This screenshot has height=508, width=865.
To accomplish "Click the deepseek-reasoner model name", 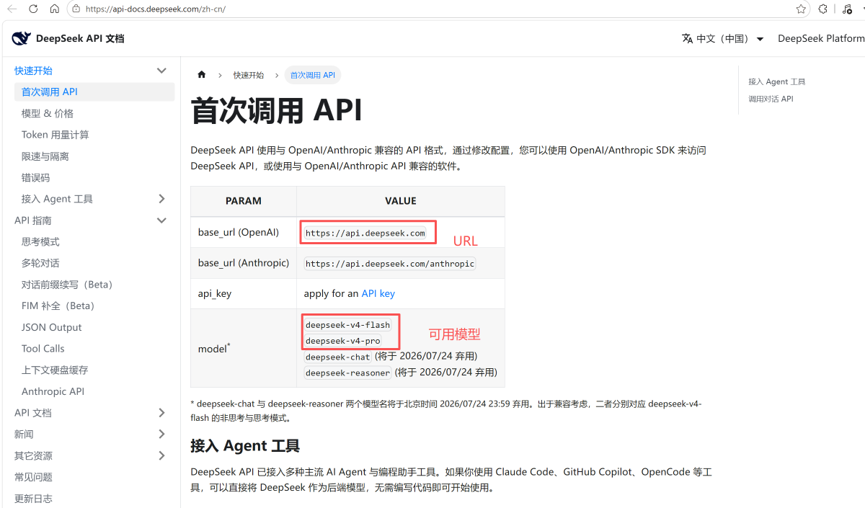I will point(348,373).
